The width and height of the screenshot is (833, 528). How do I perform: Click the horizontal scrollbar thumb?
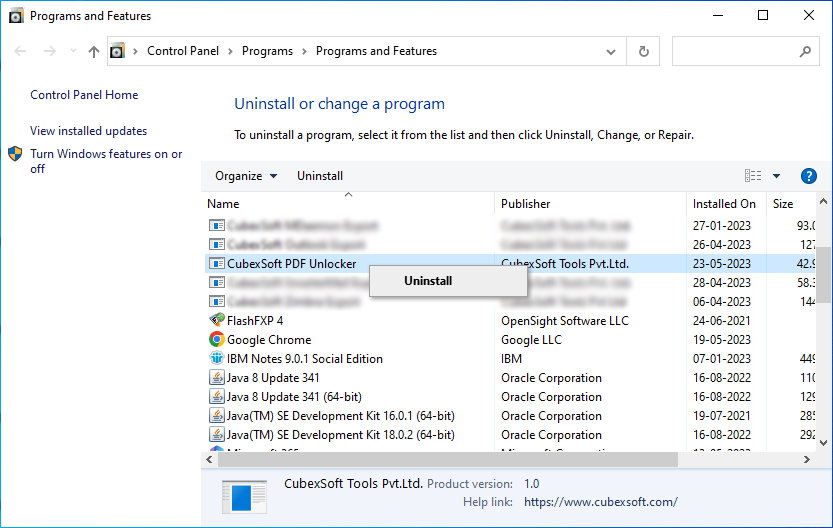click(x=447, y=459)
